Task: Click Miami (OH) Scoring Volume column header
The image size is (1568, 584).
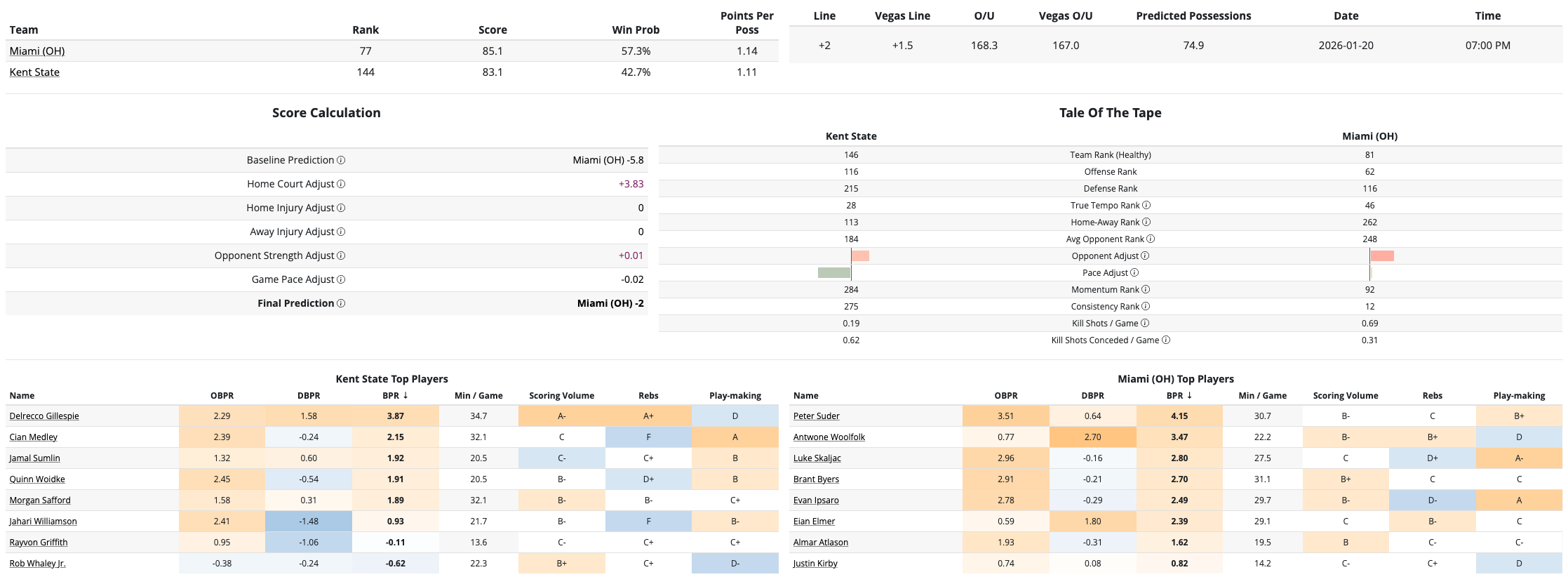Action: tap(1345, 396)
